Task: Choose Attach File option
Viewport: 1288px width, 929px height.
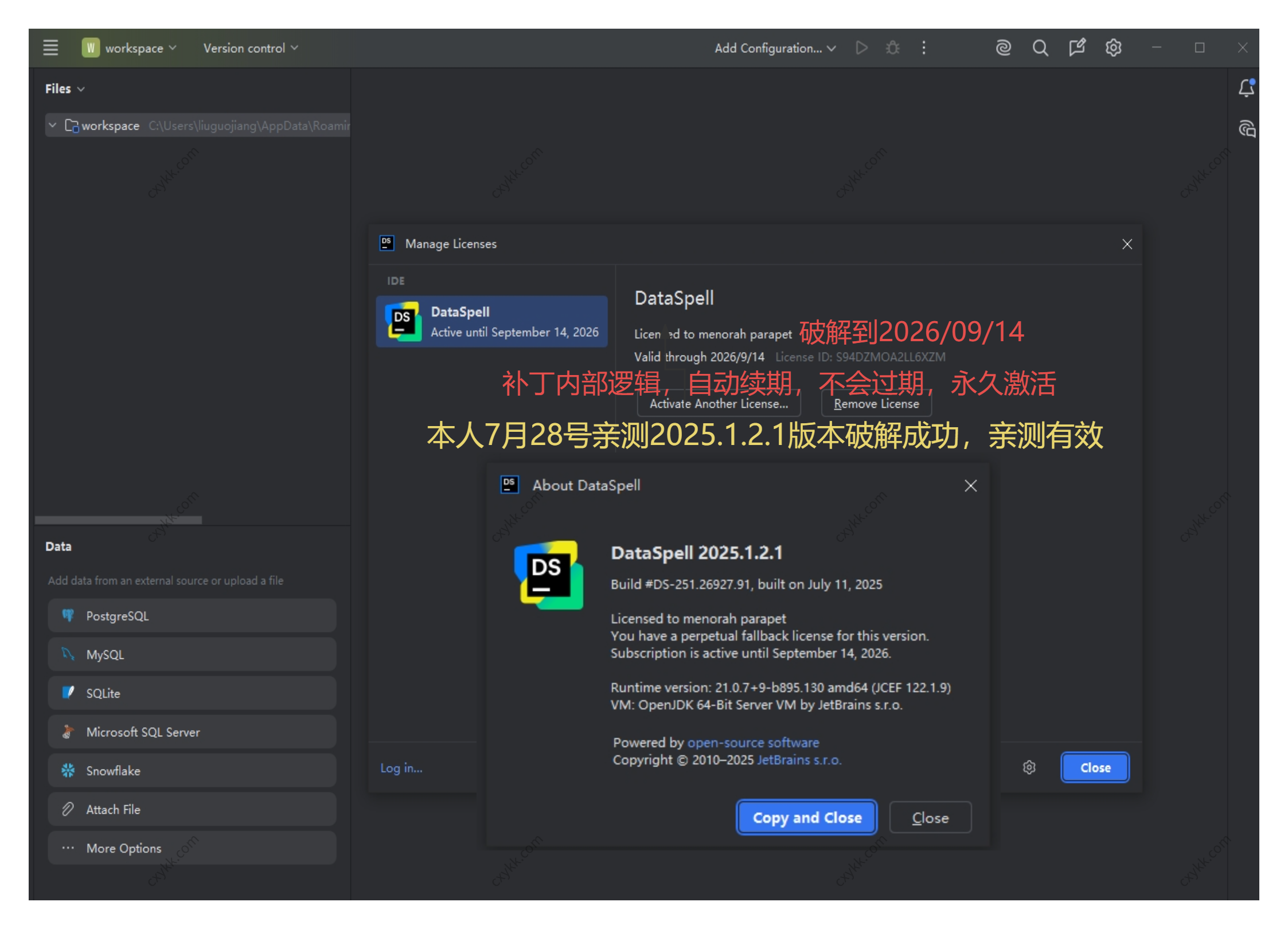Action: [x=192, y=809]
